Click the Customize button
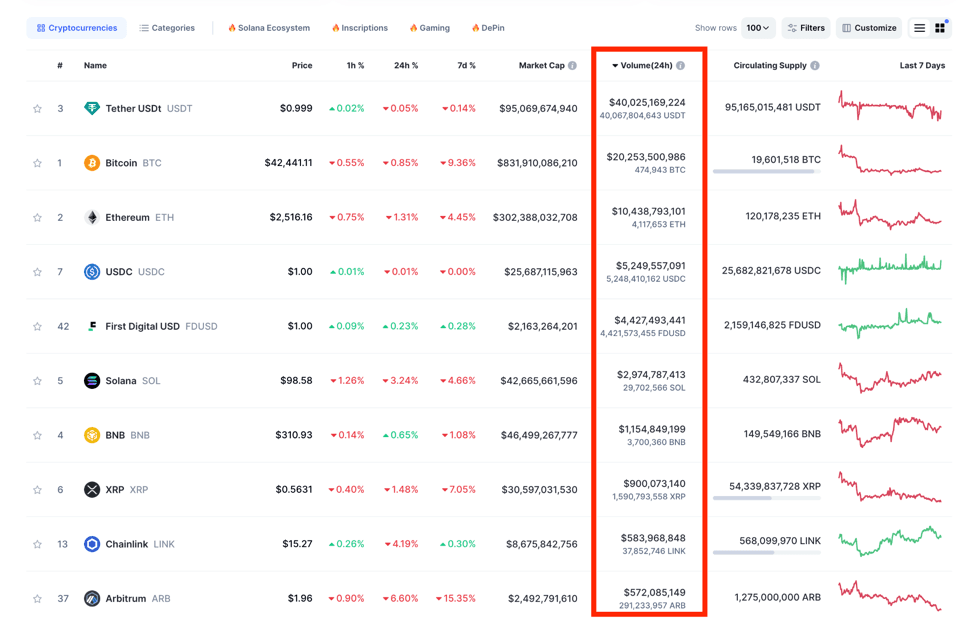This screenshot has height=622, width=974. coord(869,28)
